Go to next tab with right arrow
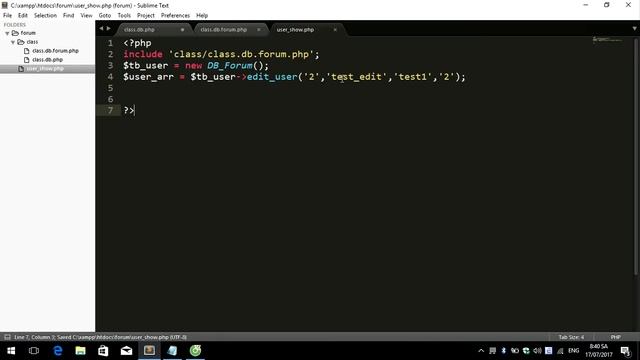 (108, 29)
